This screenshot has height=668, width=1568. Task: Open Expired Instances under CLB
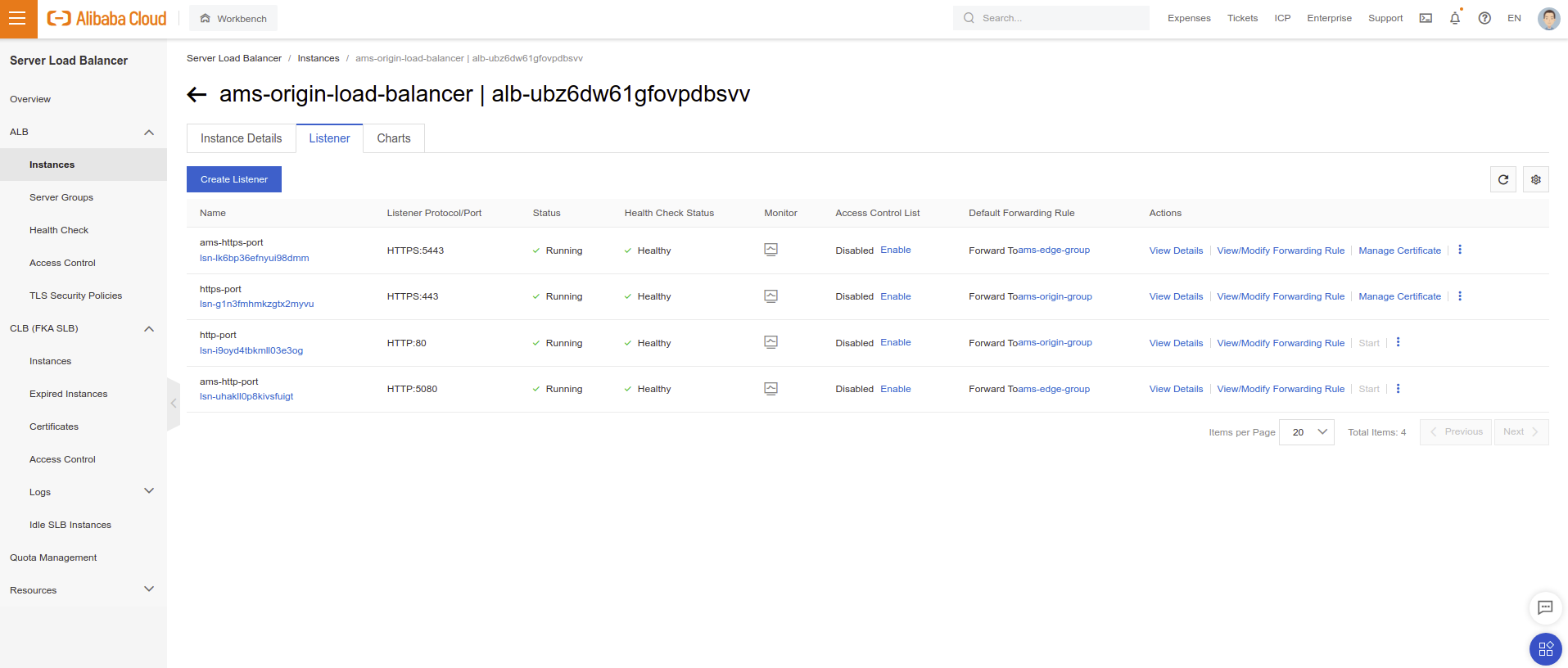click(68, 394)
